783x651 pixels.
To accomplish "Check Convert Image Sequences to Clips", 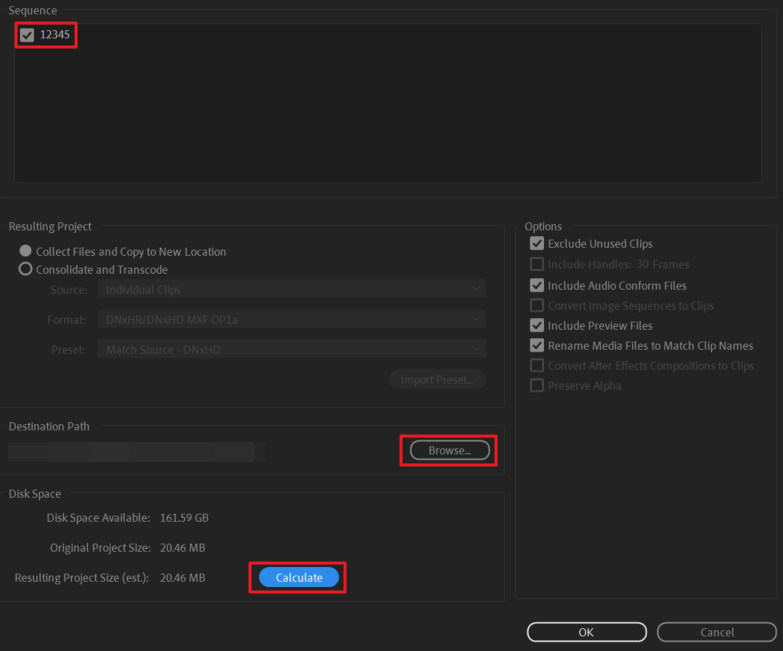I will [x=537, y=306].
